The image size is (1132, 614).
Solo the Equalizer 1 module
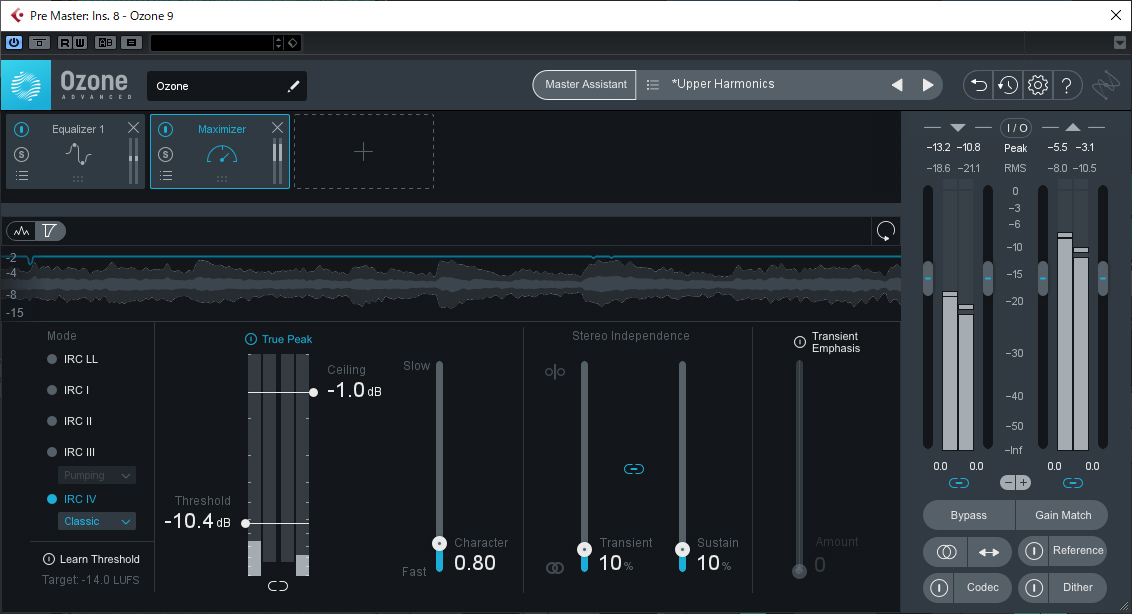click(22, 154)
